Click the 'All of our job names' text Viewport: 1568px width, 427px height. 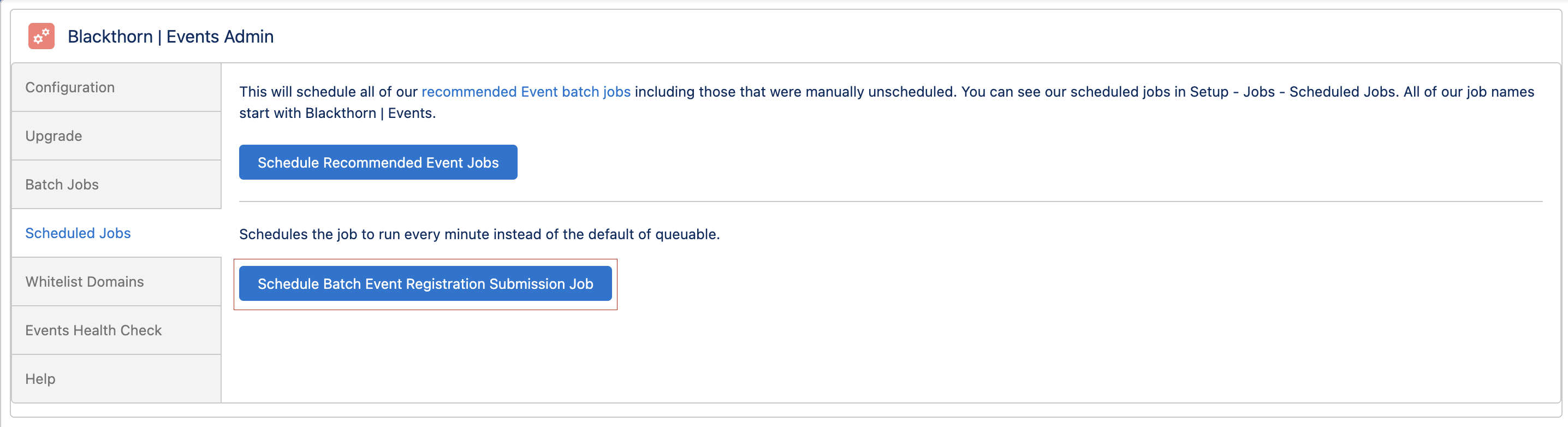click(1469, 92)
